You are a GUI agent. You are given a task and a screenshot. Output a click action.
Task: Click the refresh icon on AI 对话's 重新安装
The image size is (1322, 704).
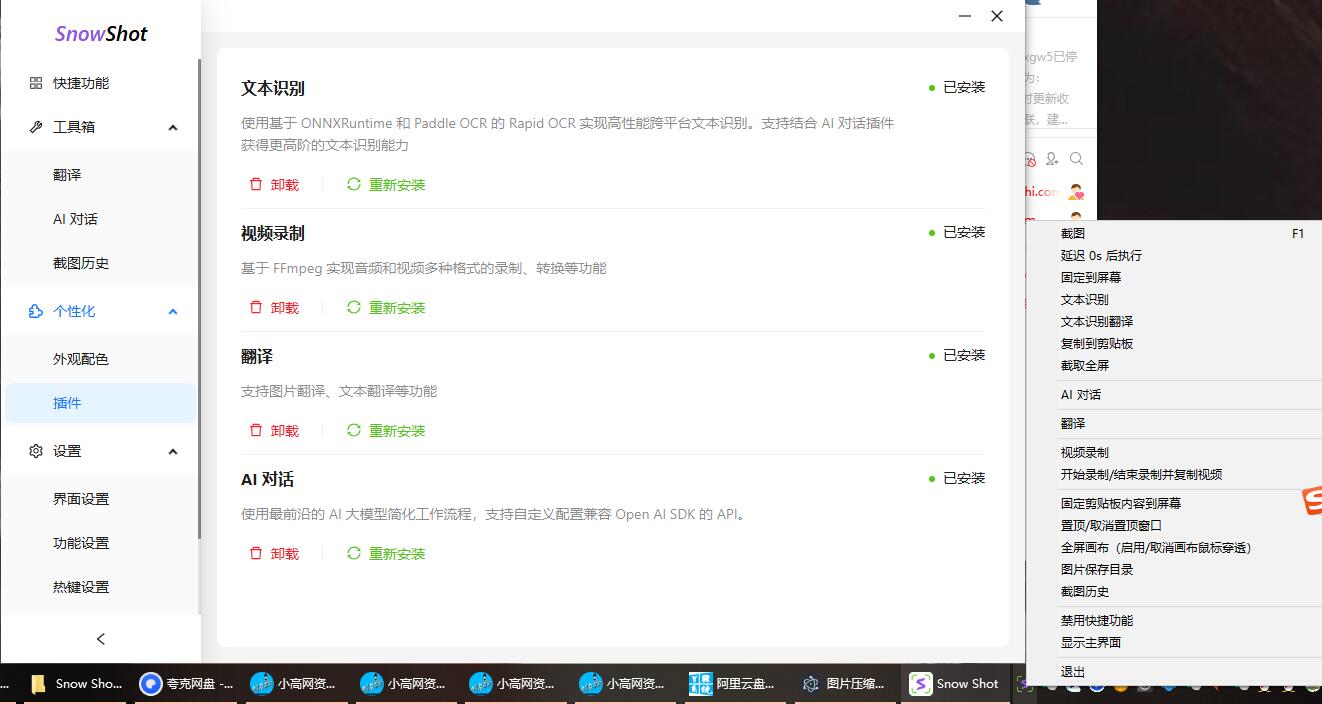[x=353, y=553]
